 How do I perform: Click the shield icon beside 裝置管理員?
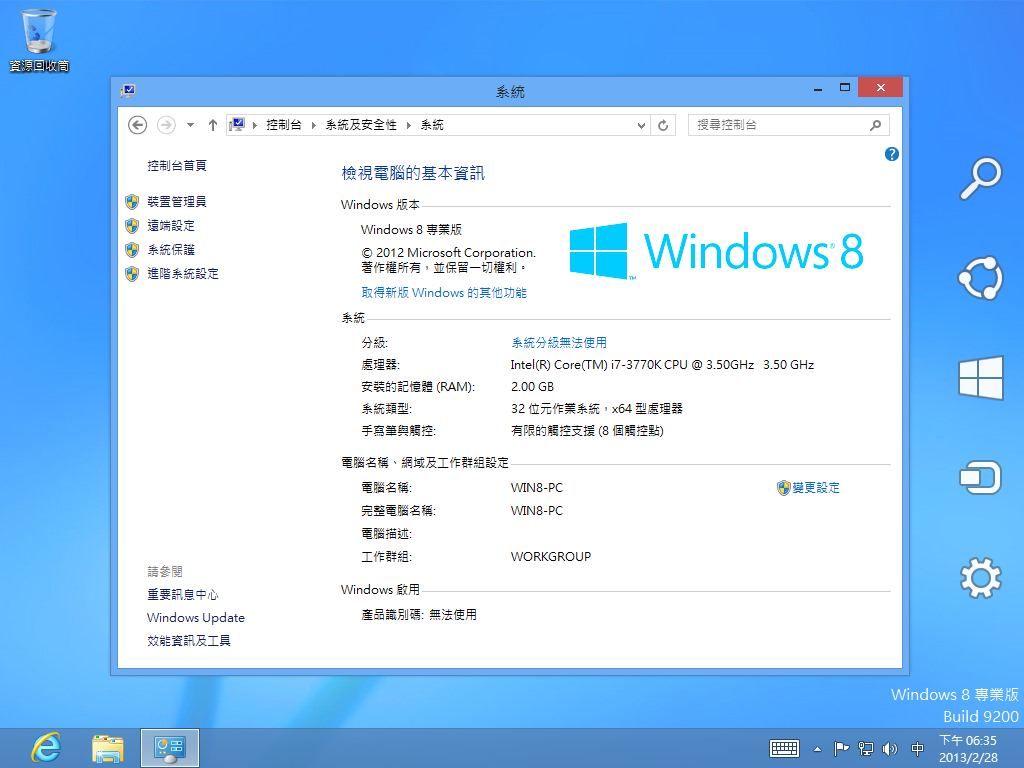coord(132,202)
